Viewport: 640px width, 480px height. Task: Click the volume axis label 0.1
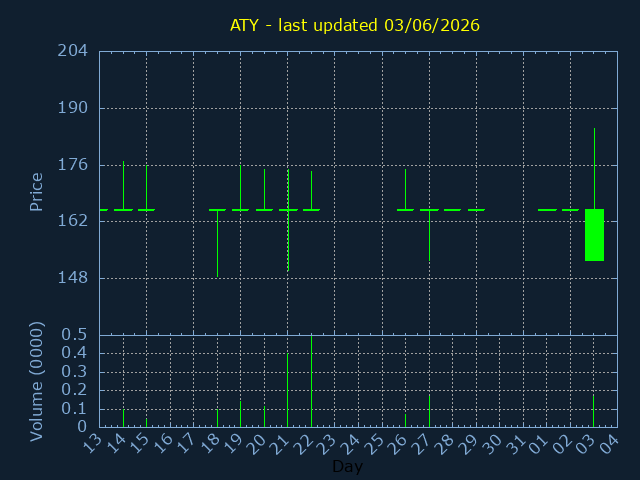74,409
